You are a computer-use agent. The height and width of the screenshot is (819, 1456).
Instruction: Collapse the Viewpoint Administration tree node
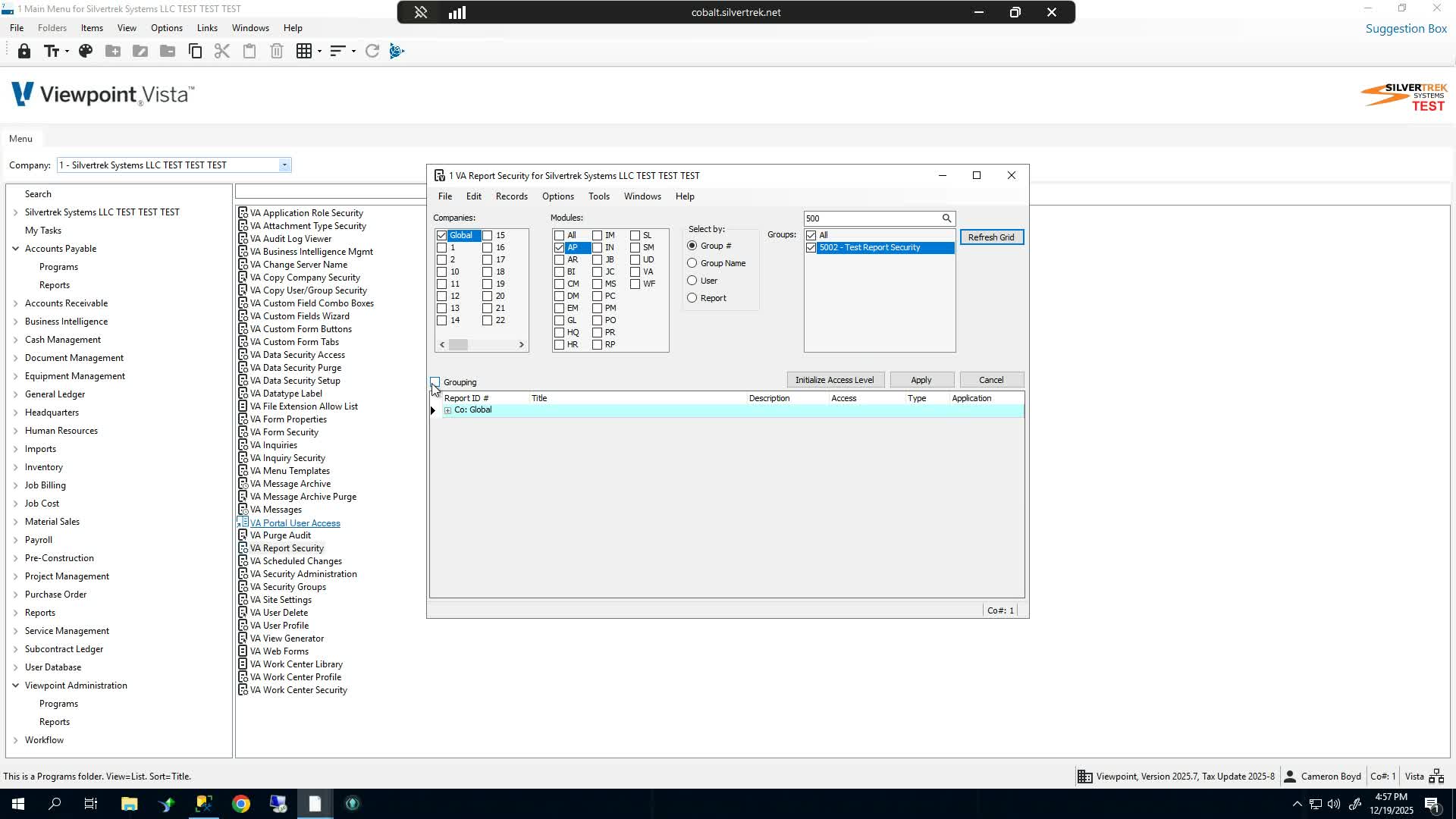[15, 686]
